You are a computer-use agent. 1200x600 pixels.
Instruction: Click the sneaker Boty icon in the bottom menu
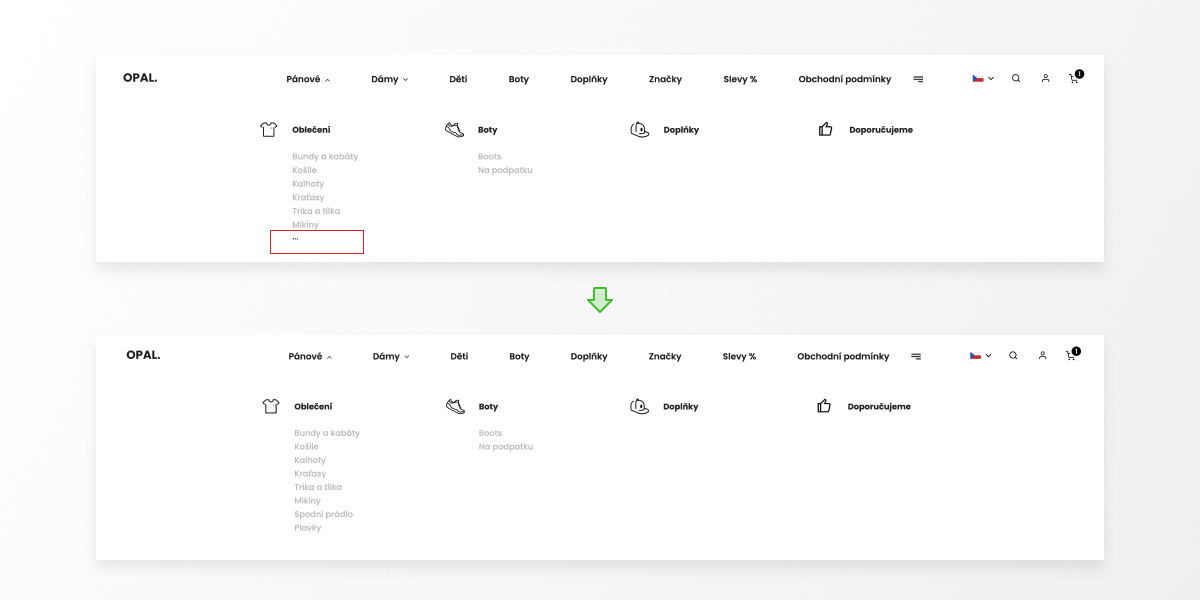(x=455, y=406)
